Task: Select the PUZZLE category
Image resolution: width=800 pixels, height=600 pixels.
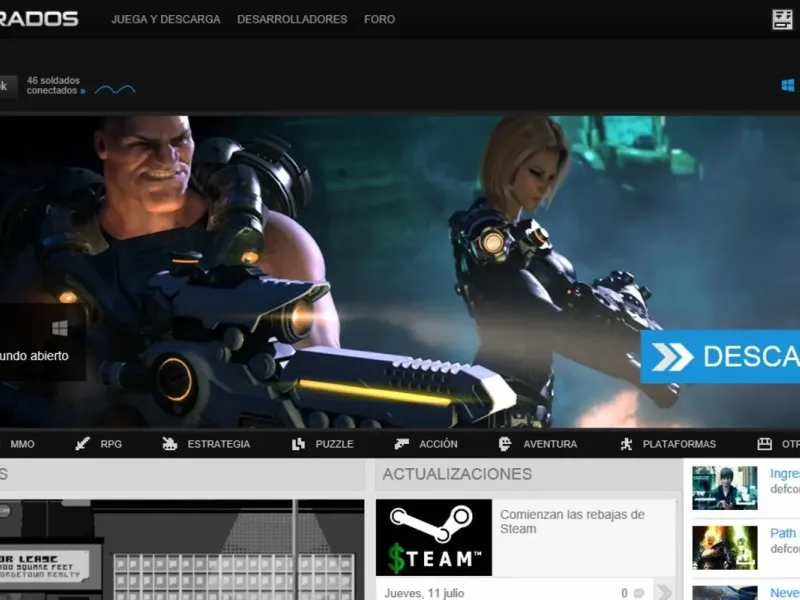Action: tap(334, 444)
